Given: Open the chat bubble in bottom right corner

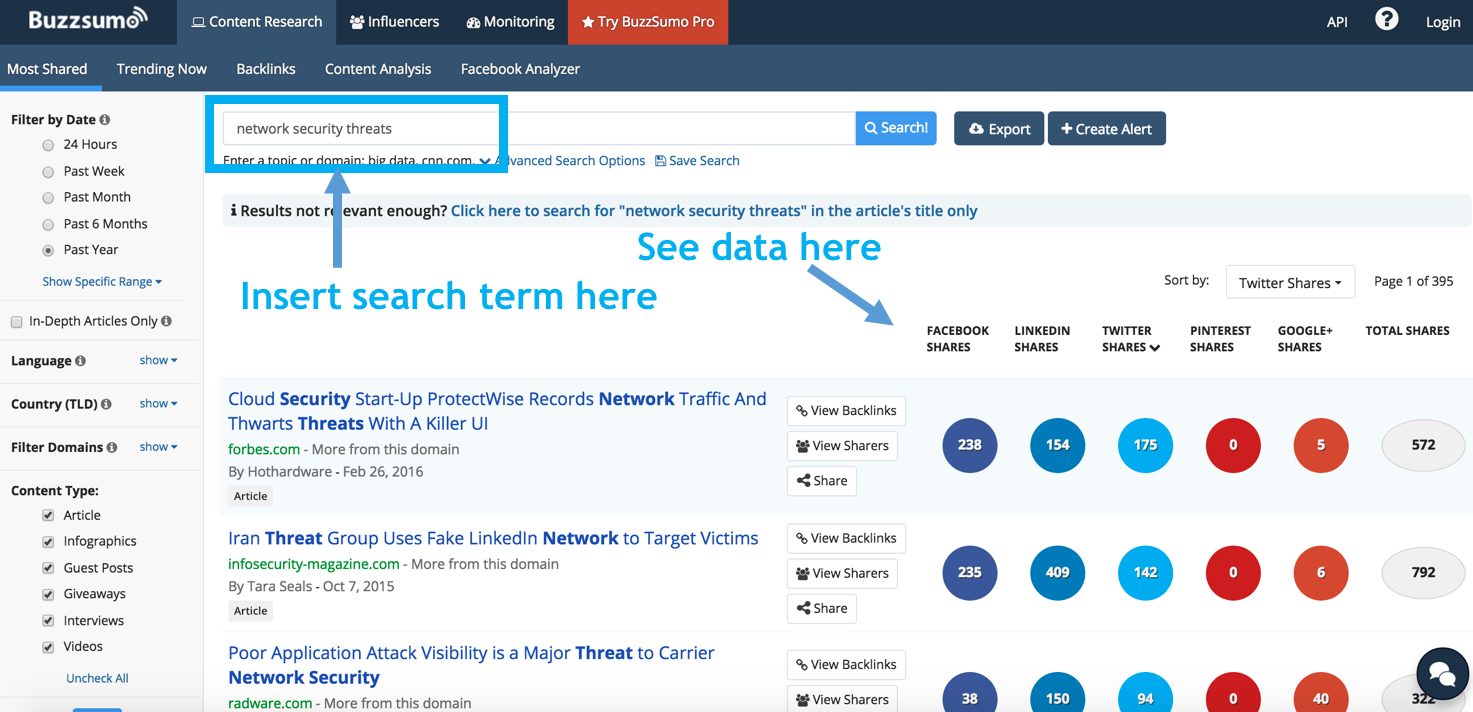Looking at the screenshot, I should (1441, 674).
